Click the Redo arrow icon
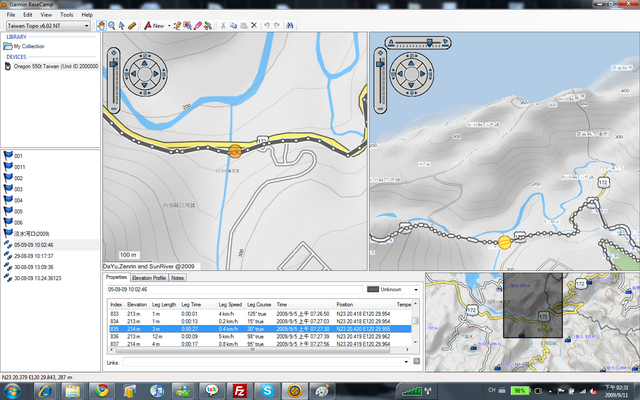This screenshot has width=640, height=400. tap(277, 25)
